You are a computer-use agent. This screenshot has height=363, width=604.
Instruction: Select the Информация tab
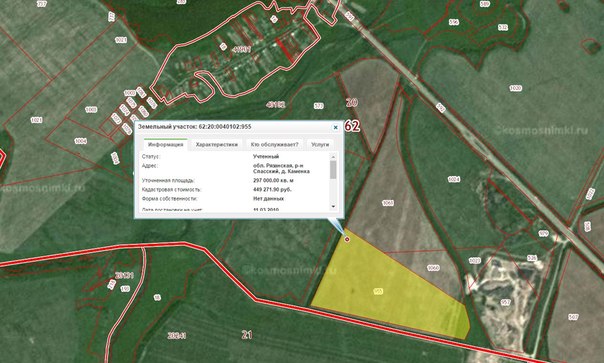point(166,145)
